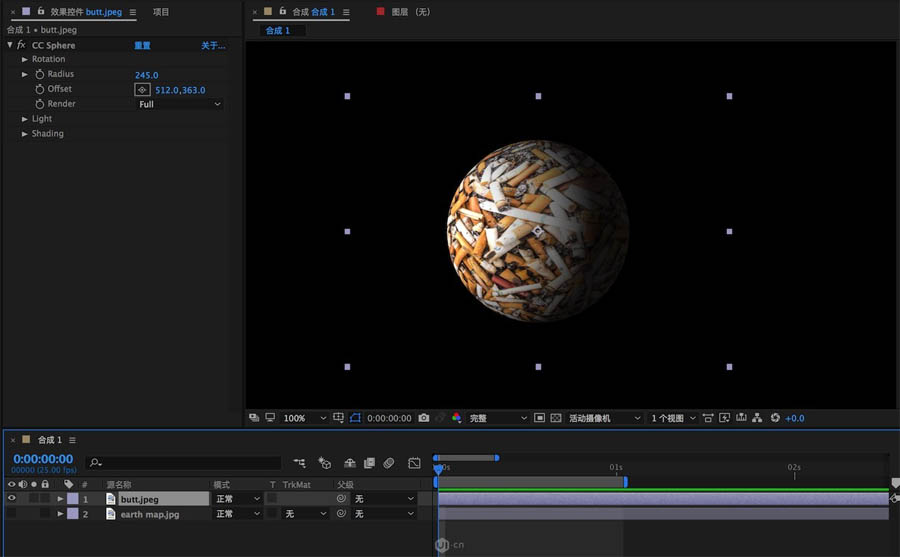Screen dimensions: 900x557
Task: Click the Radius value 245.0
Action: tap(146, 75)
